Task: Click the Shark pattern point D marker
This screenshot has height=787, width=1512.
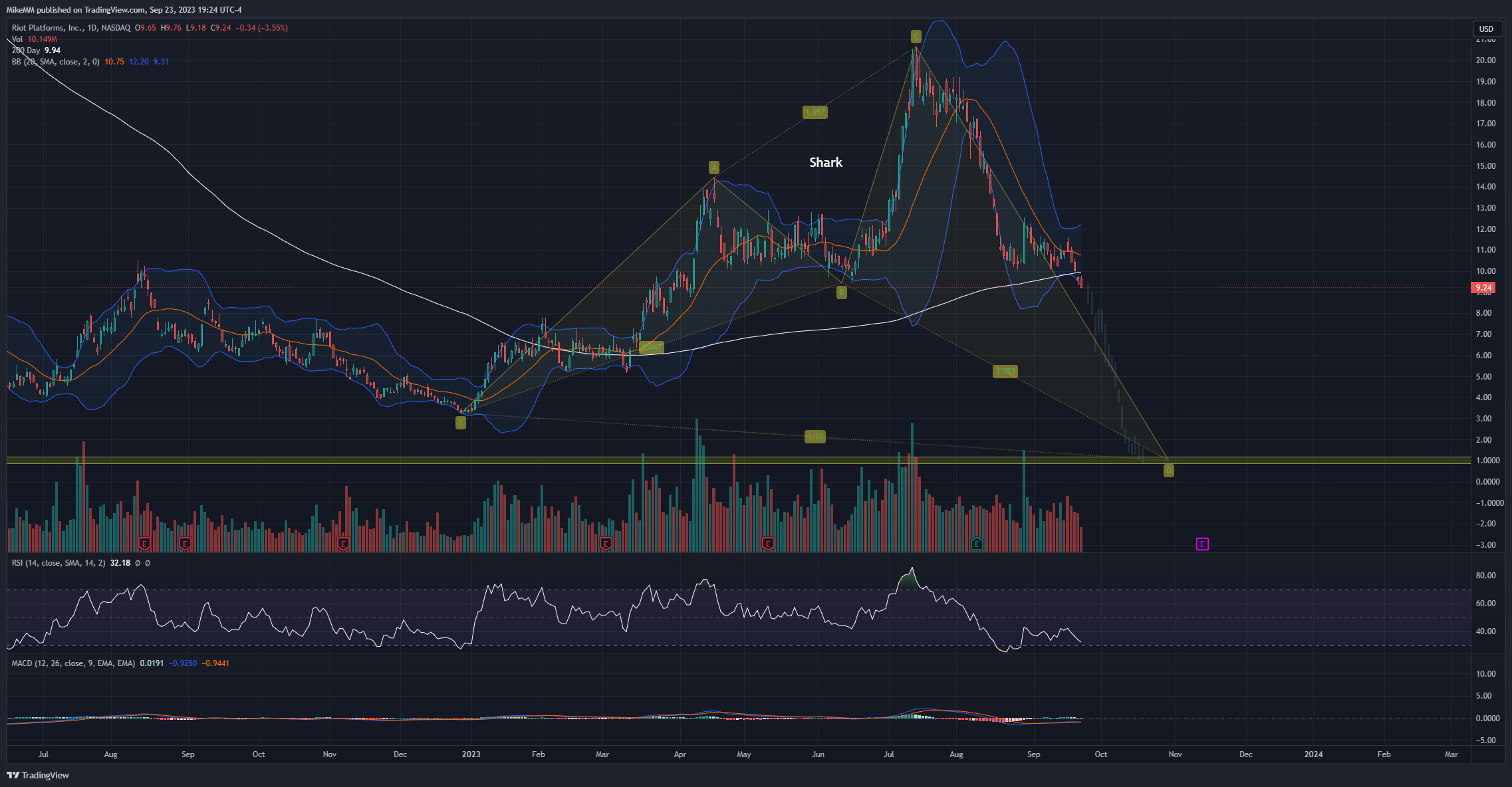Action: pos(1169,471)
